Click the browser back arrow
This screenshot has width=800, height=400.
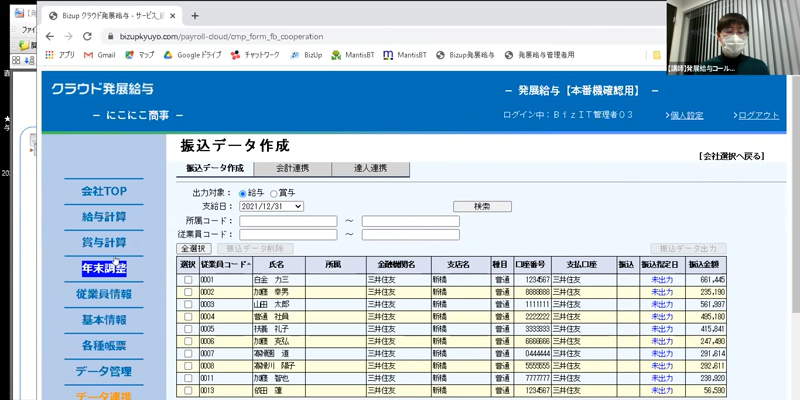[x=49, y=37]
